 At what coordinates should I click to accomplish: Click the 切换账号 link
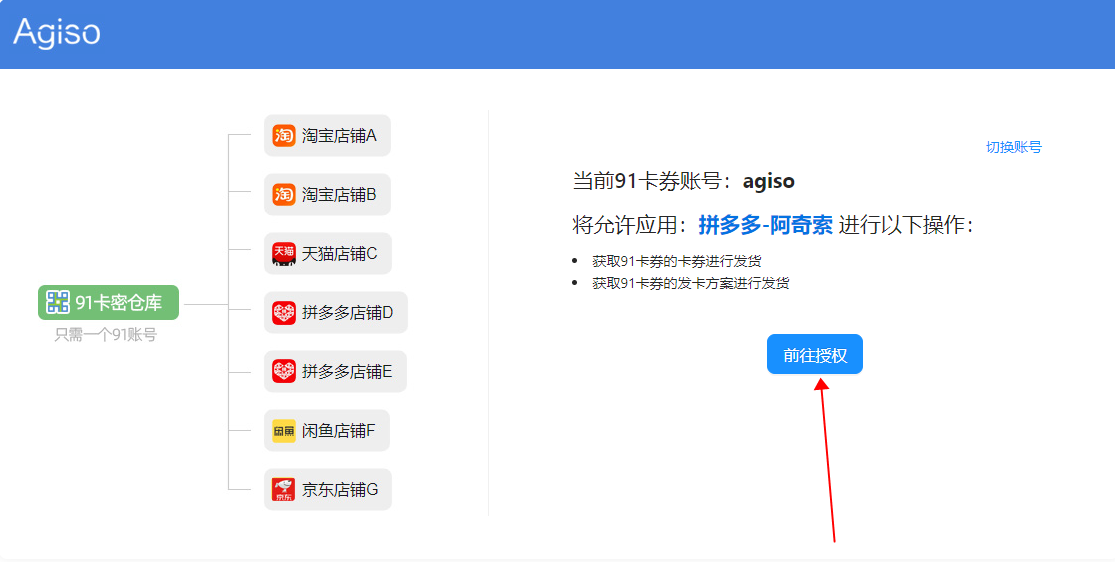pyautogui.click(x=1013, y=147)
